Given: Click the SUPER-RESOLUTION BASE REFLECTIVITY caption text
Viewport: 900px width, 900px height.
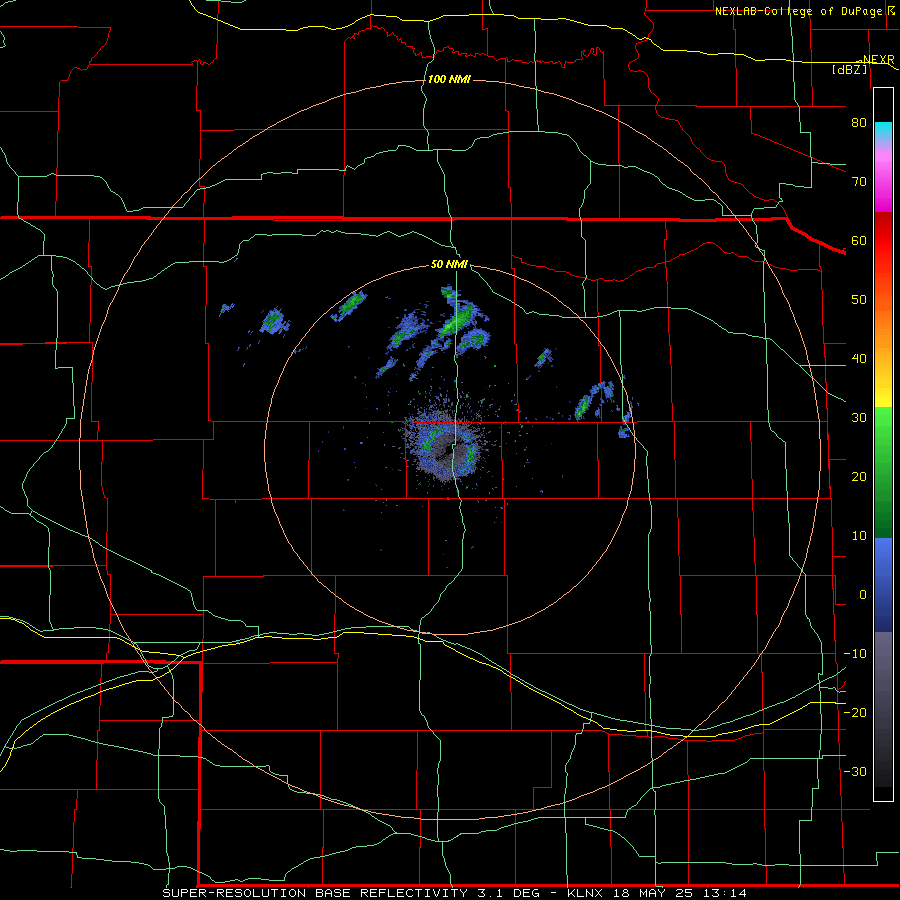Looking at the screenshot, I should point(315,893).
